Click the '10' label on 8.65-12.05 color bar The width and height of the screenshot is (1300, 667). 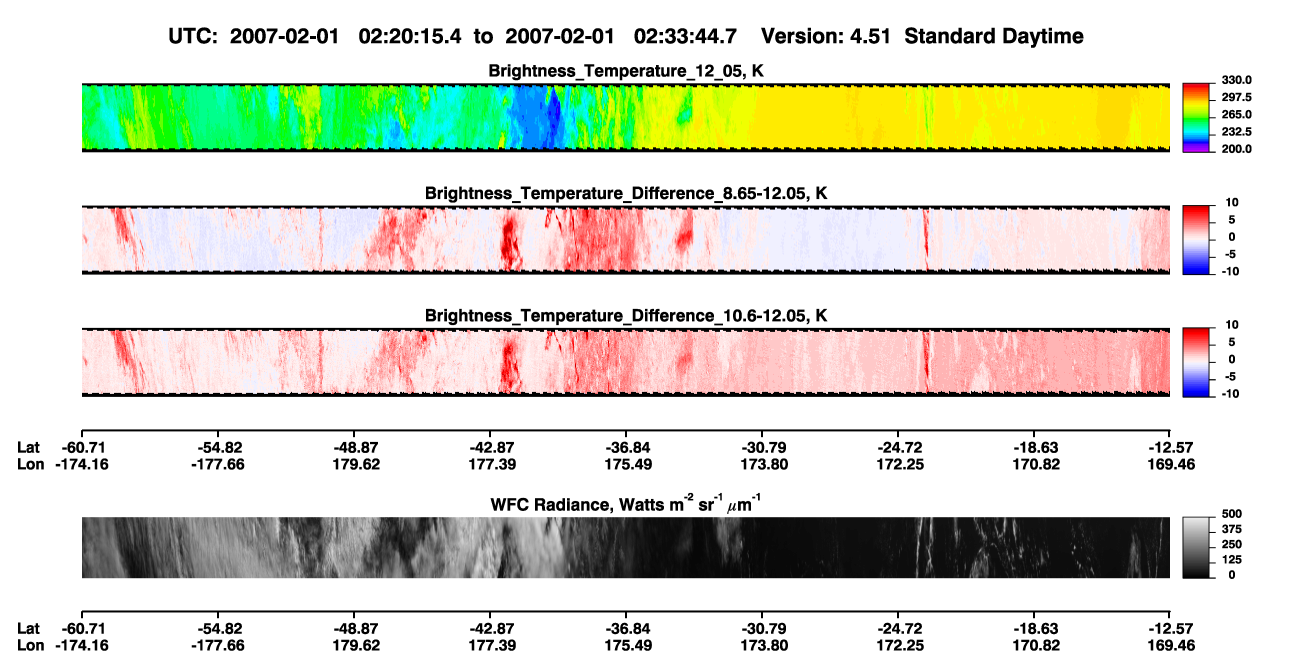point(1233,203)
